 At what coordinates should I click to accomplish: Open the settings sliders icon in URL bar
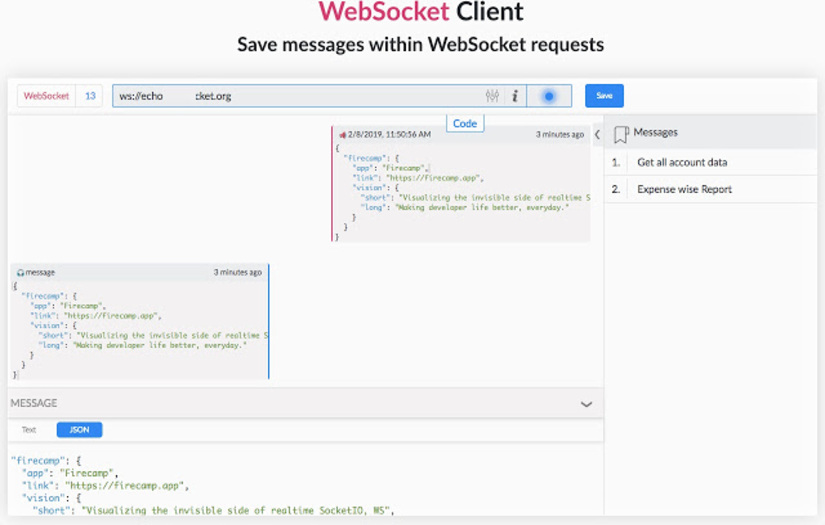click(492, 96)
